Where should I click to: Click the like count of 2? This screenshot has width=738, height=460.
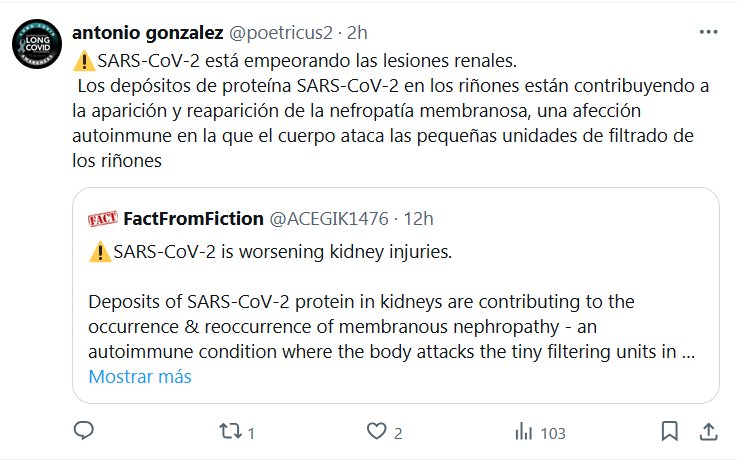point(397,433)
